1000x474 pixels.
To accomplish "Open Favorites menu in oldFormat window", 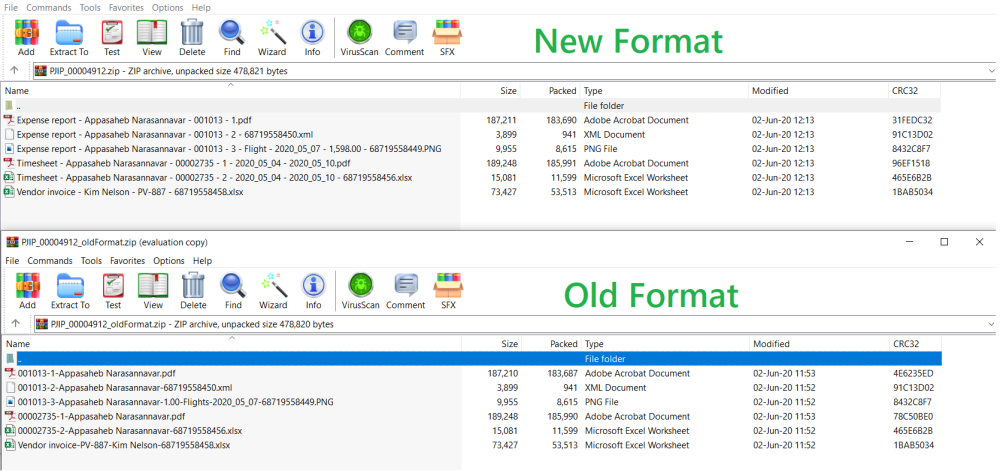I will pos(128,261).
